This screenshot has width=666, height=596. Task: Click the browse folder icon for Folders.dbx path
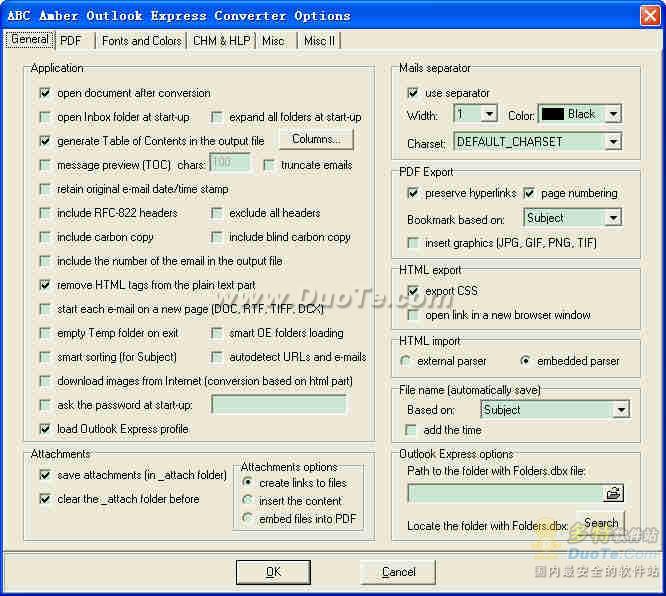pos(613,493)
